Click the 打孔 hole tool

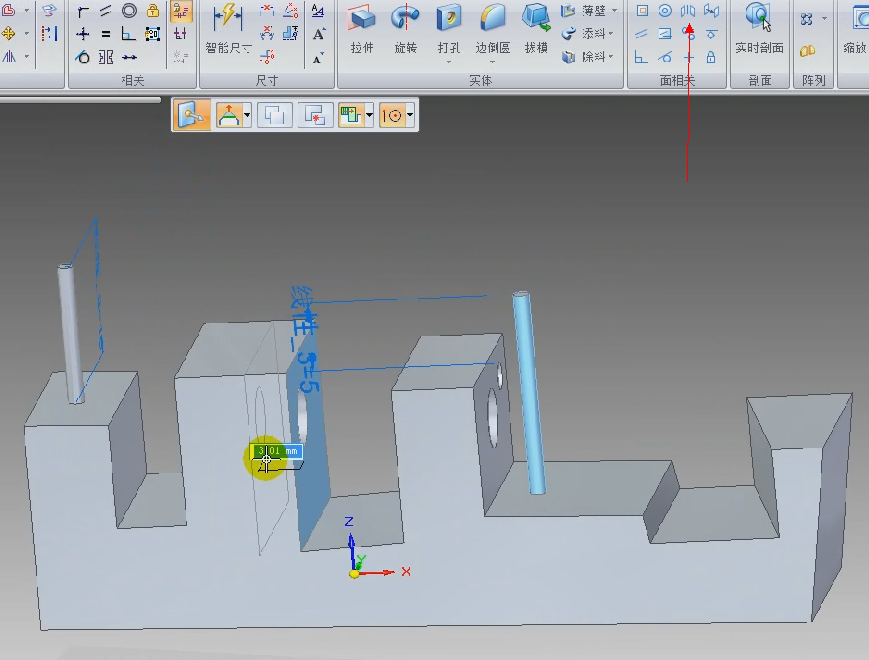click(448, 28)
